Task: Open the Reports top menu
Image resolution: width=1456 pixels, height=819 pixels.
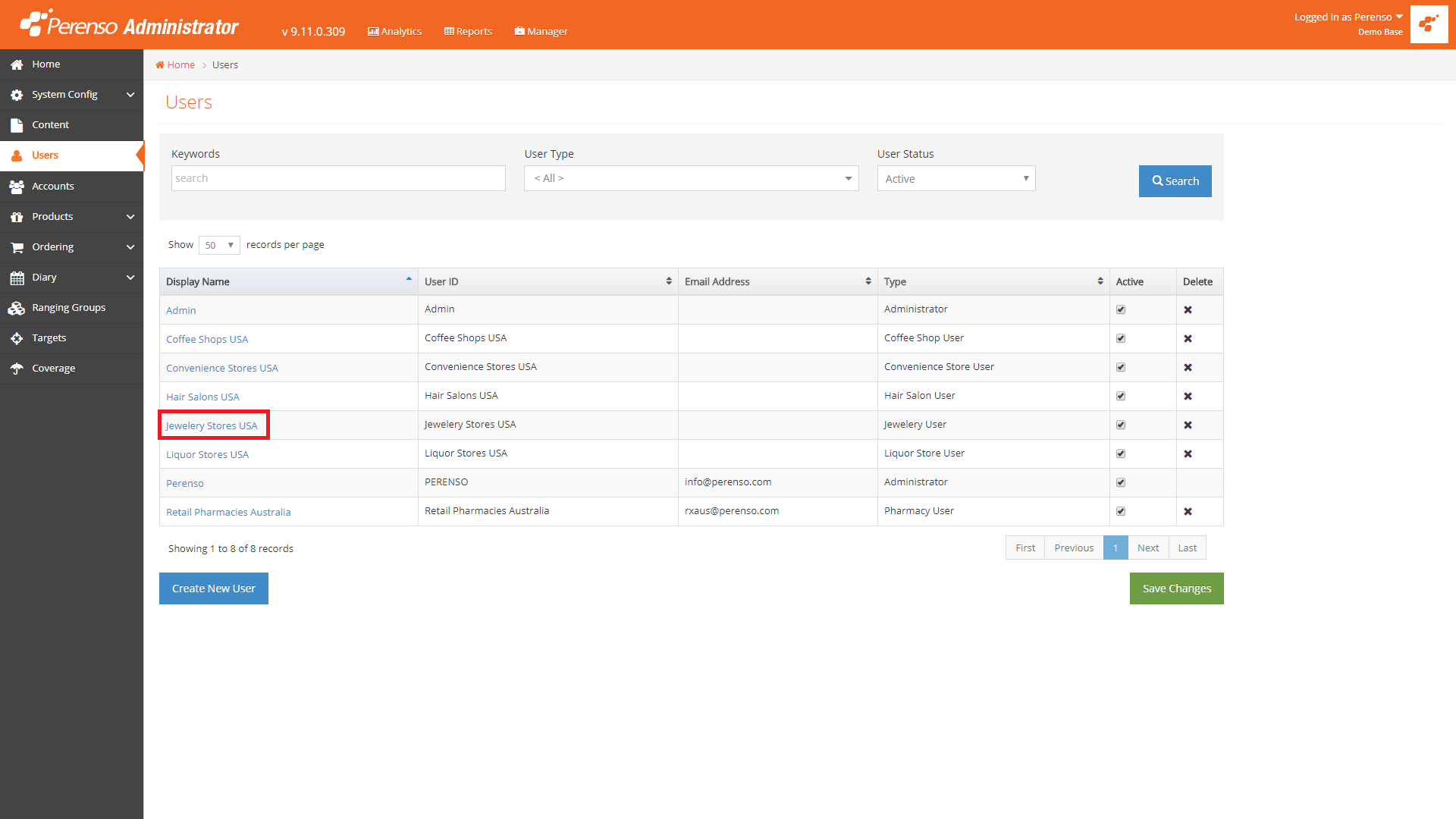Action: point(468,31)
